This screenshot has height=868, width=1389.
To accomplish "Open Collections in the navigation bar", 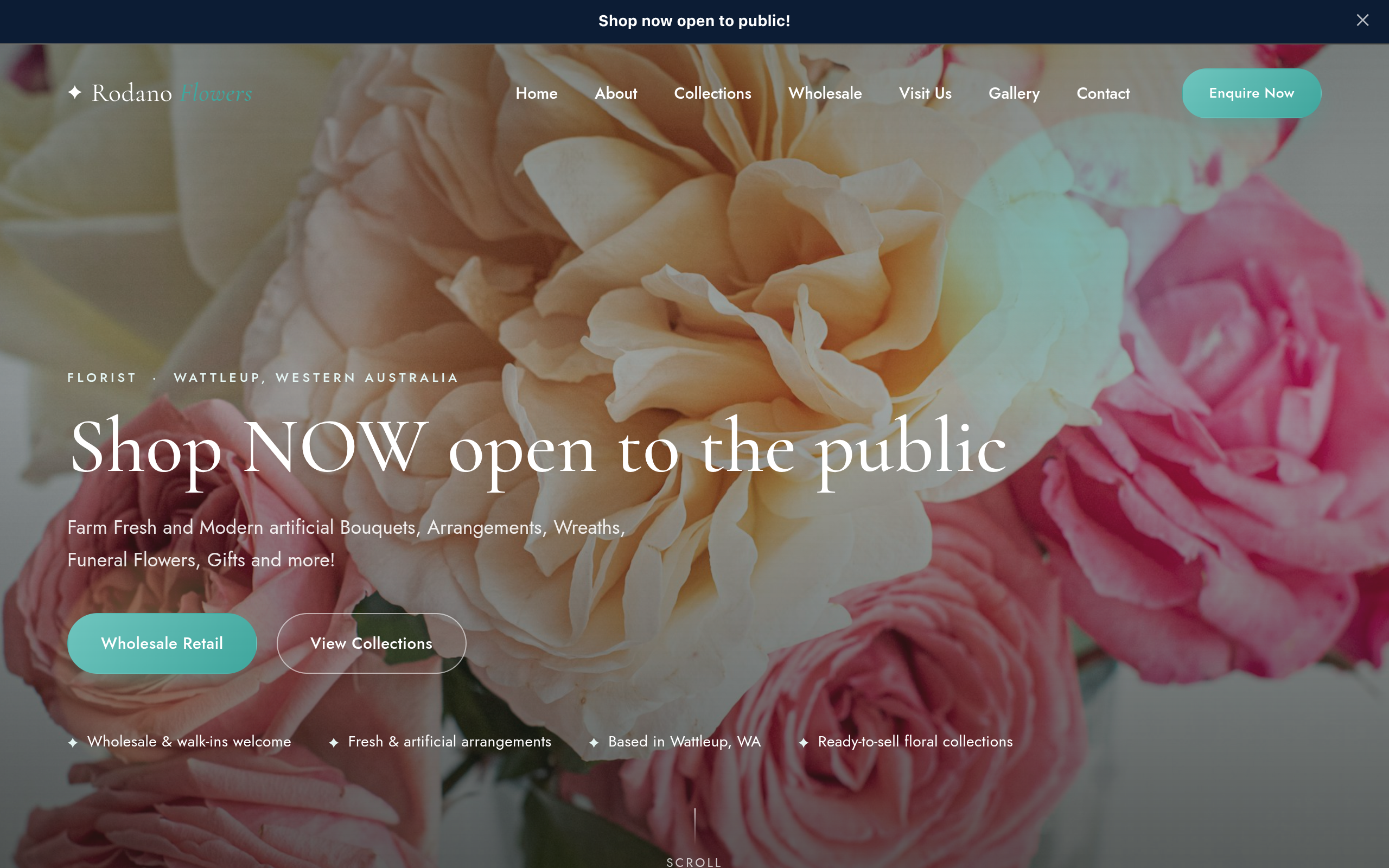I will pos(712,93).
